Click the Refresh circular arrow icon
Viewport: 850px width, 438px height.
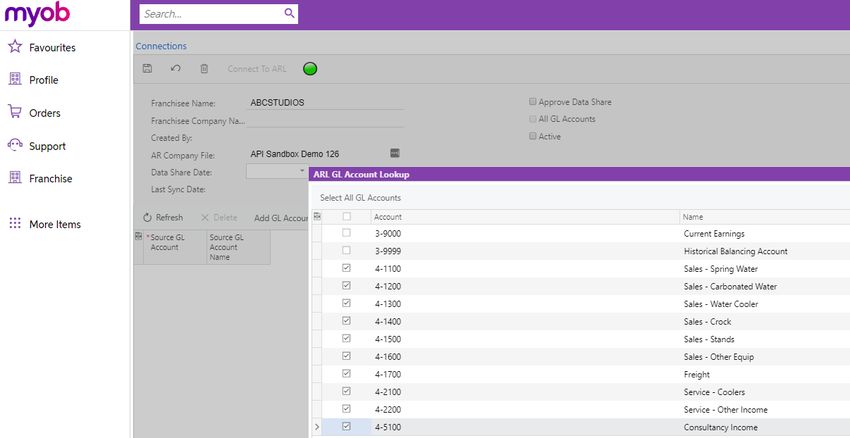point(147,217)
